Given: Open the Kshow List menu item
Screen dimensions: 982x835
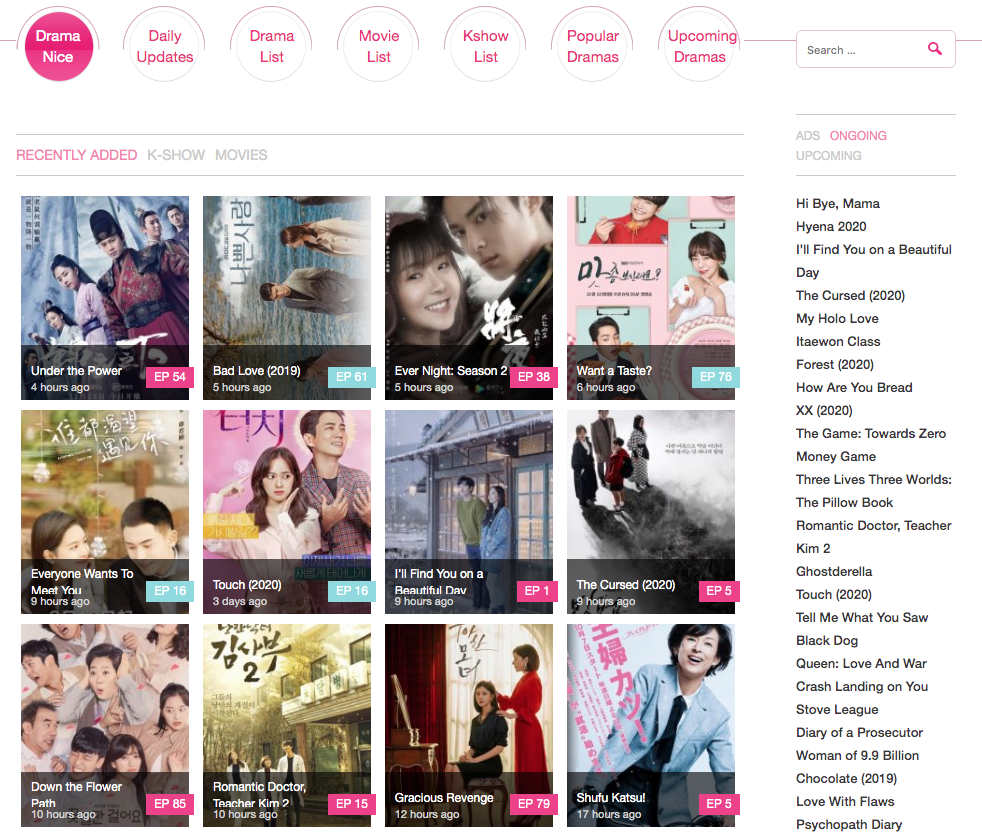Looking at the screenshot, I should 486,46.
